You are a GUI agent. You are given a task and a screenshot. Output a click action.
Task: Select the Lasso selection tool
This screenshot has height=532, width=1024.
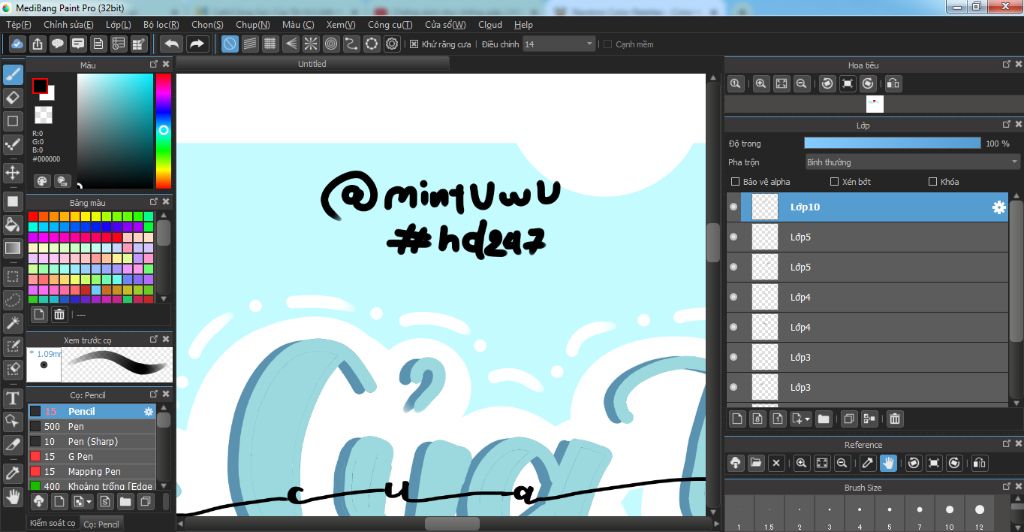point(12,300)
